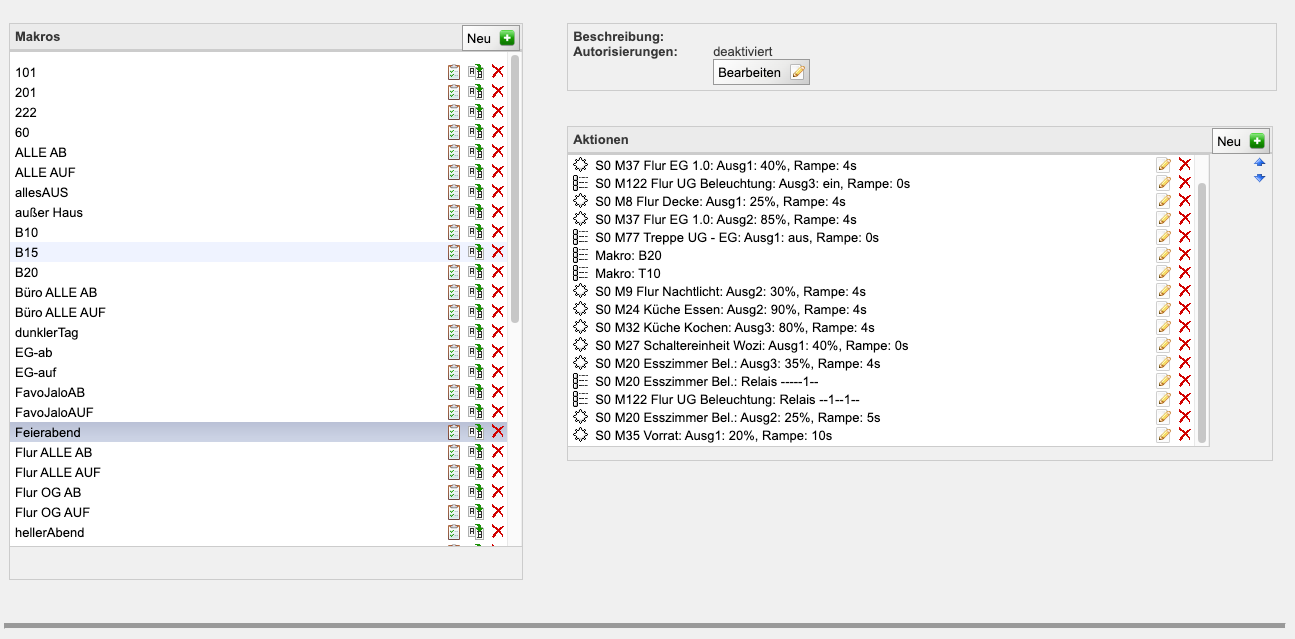Edit the Makro: B20 action
This screenshot has height=639, width=1295.
click(x=1163, y=256)
